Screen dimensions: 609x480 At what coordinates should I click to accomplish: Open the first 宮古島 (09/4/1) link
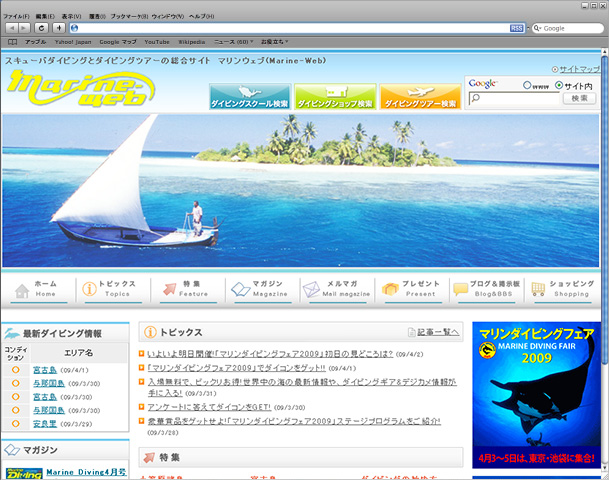(x=45, y=370)
